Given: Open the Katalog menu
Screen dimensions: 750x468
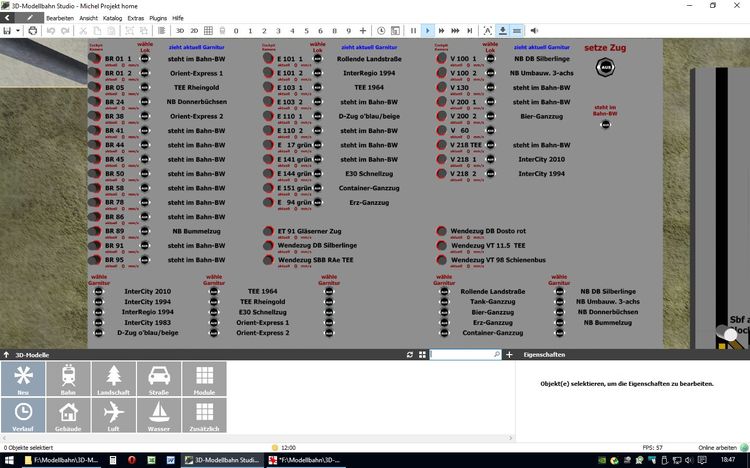Looking at the screenshot, I should click(112, 18).
